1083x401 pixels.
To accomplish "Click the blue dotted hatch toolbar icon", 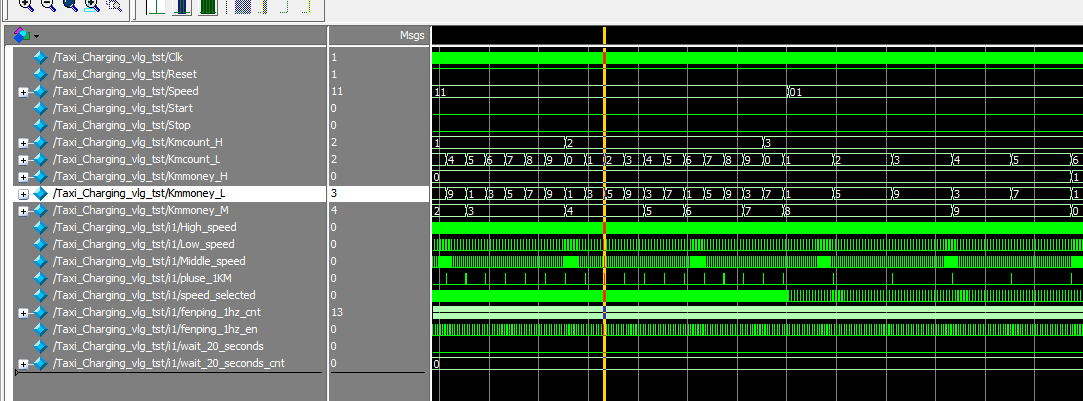I will coord(243,6).
